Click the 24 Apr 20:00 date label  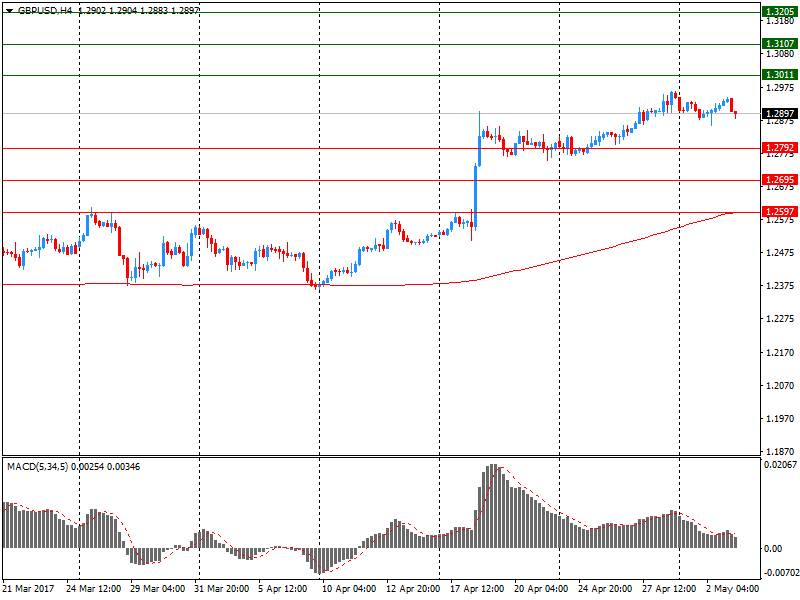[605, 589]
